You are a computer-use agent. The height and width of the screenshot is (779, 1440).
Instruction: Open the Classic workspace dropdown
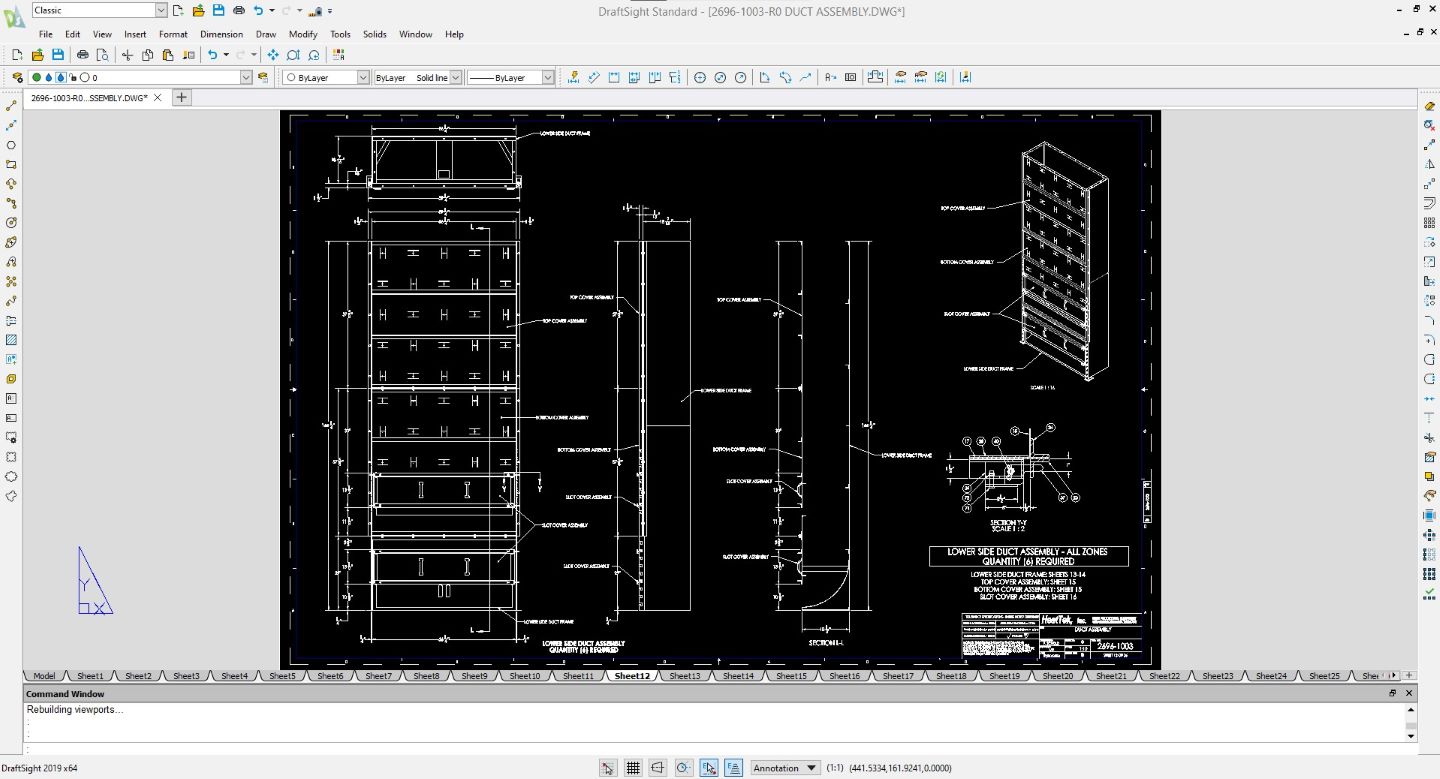coord(161,10)
